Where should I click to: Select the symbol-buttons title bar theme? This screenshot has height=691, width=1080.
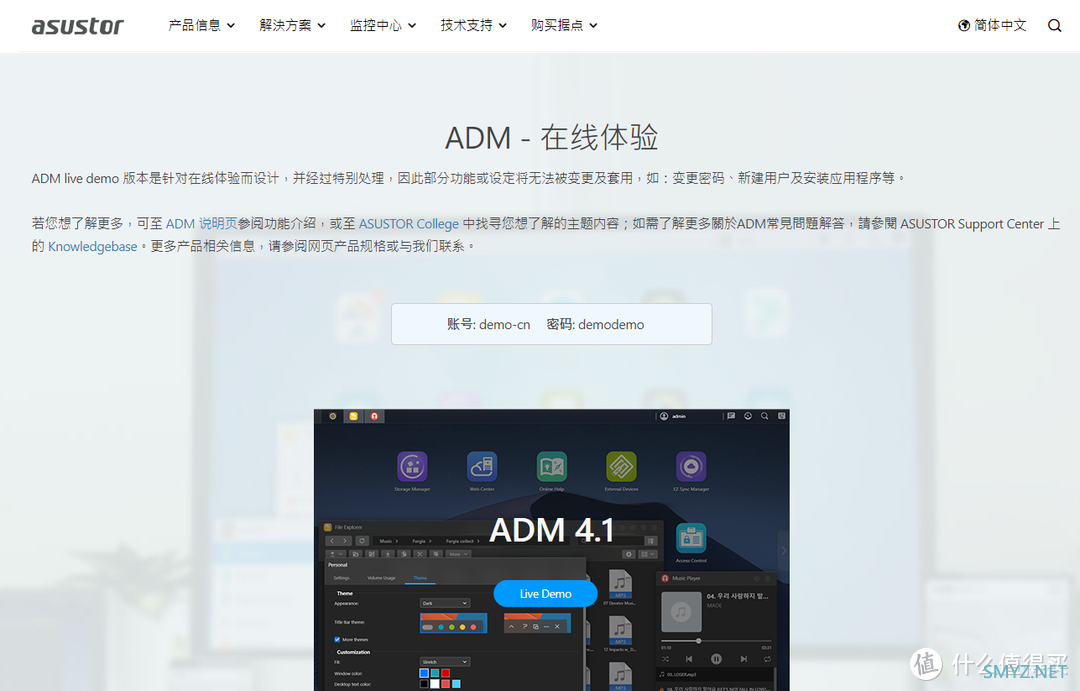pyautogui.click(x=537, y=623)
